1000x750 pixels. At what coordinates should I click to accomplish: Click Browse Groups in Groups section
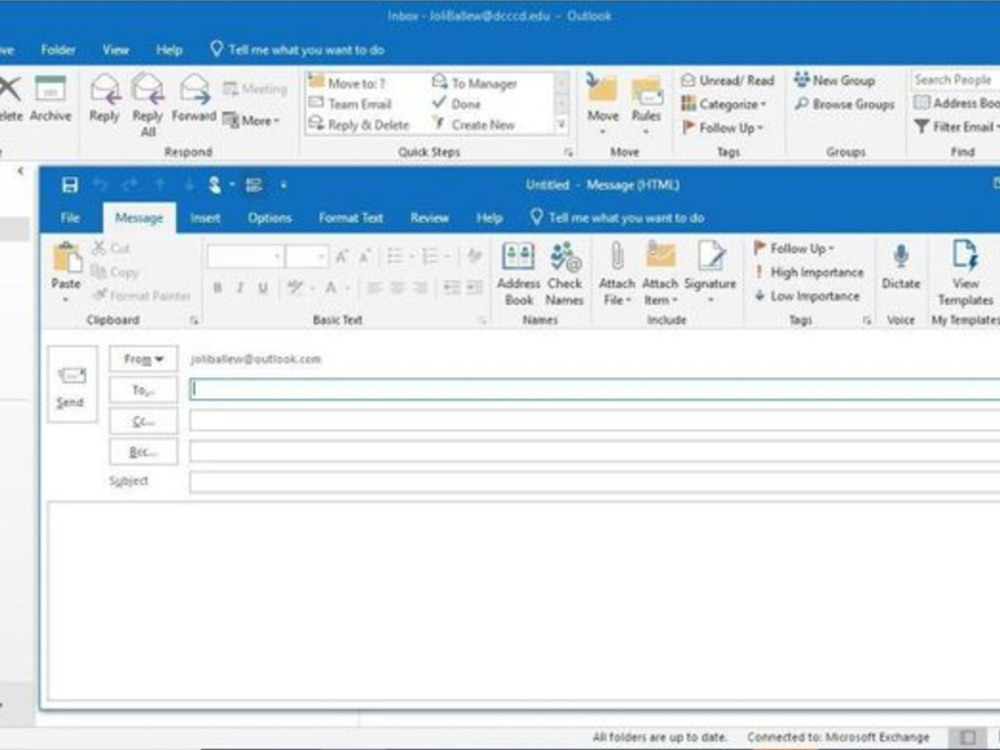(x=845, y=104)
